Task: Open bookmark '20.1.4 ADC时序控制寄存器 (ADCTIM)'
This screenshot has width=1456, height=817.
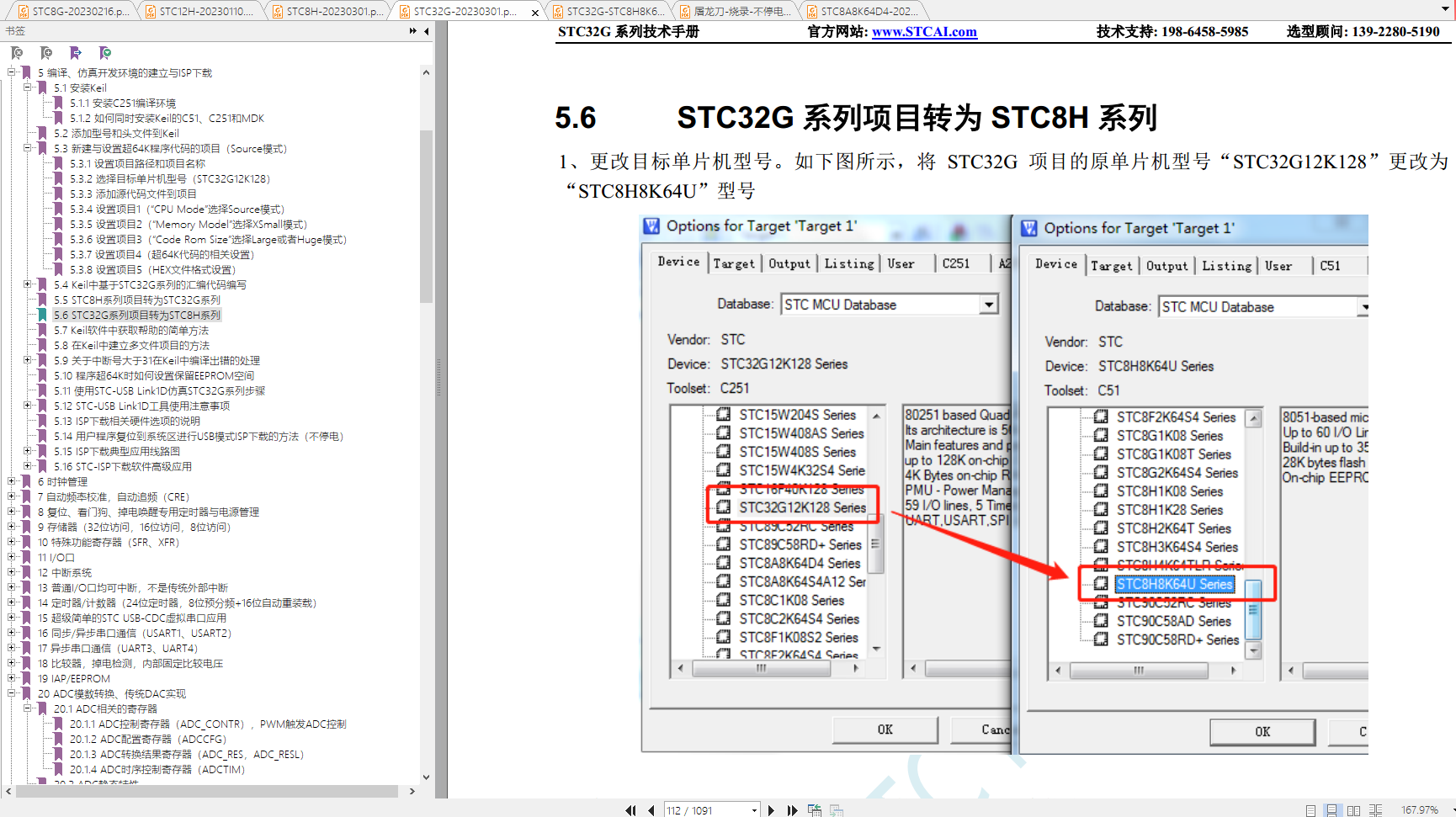Action: (x=157, y=770)
